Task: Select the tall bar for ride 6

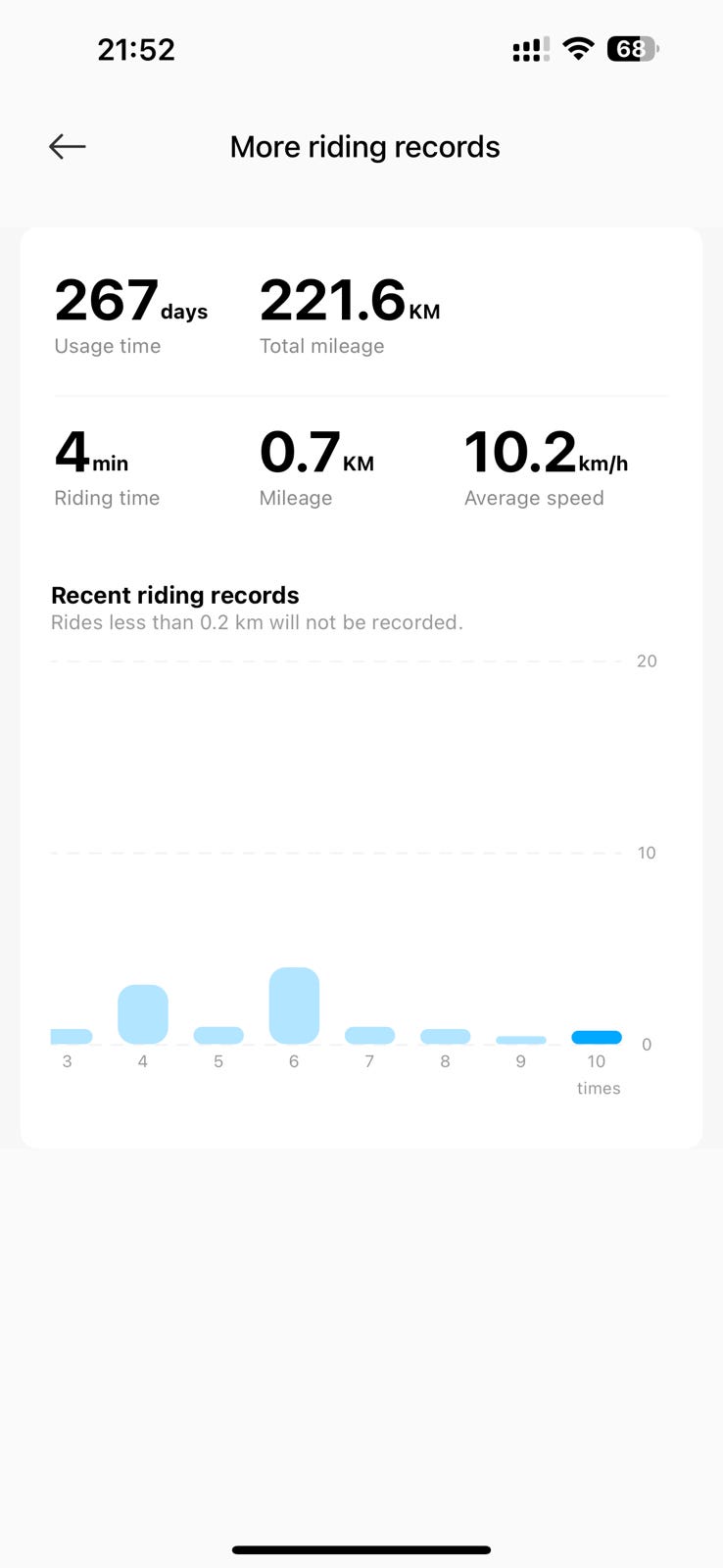Action: coord(294,1005)
